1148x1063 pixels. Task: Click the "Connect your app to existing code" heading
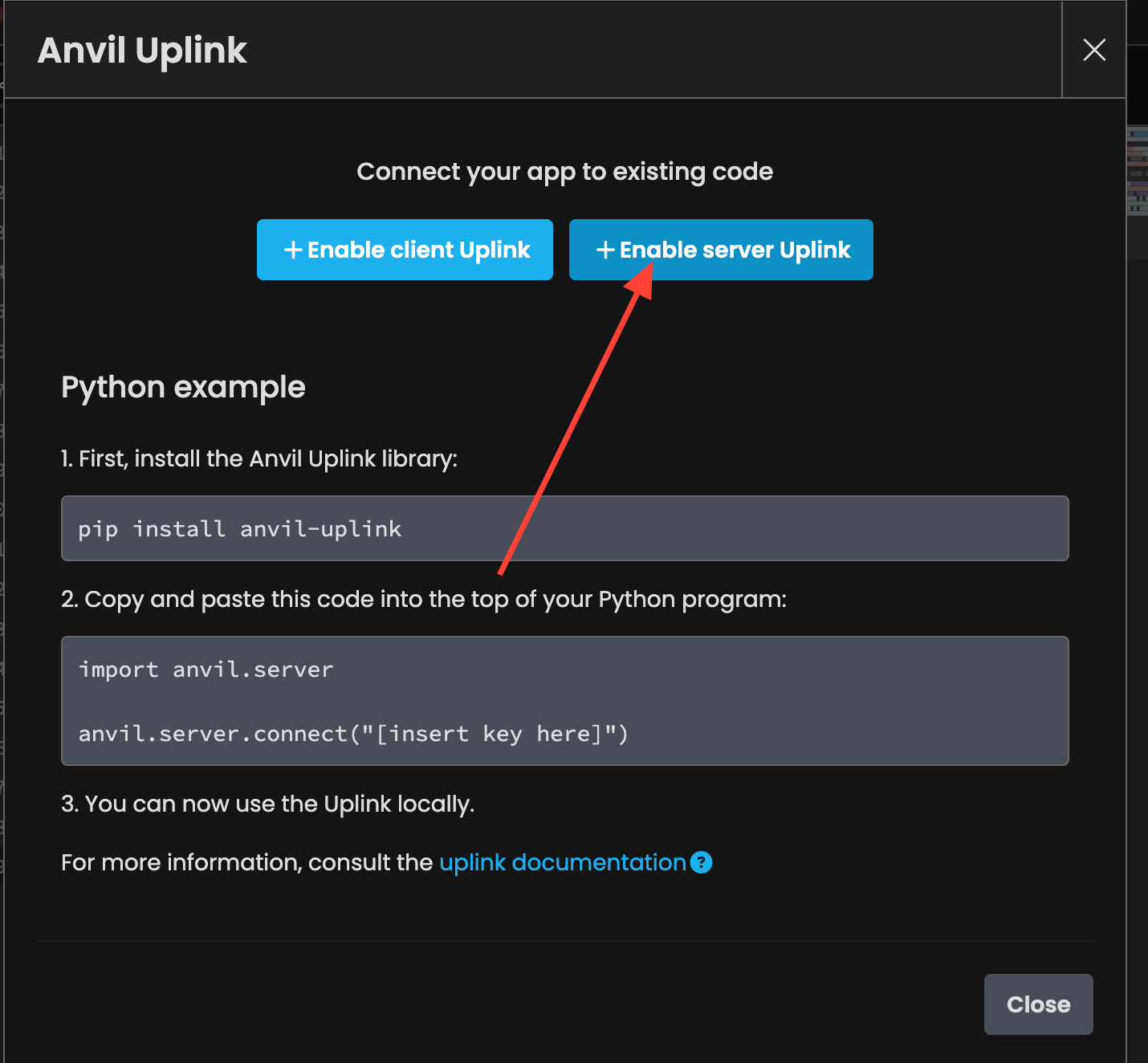[x=564, y=171]
